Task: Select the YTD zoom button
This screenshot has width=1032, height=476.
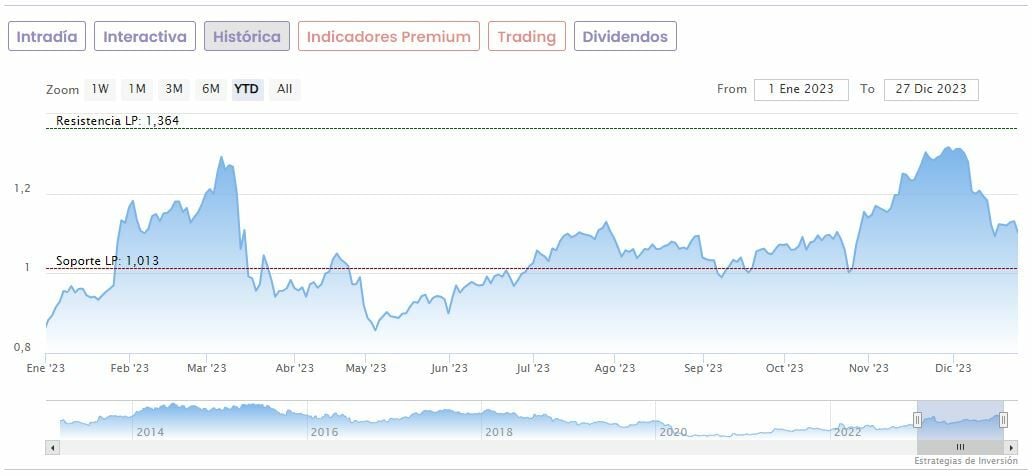Action: pos(246,89)
